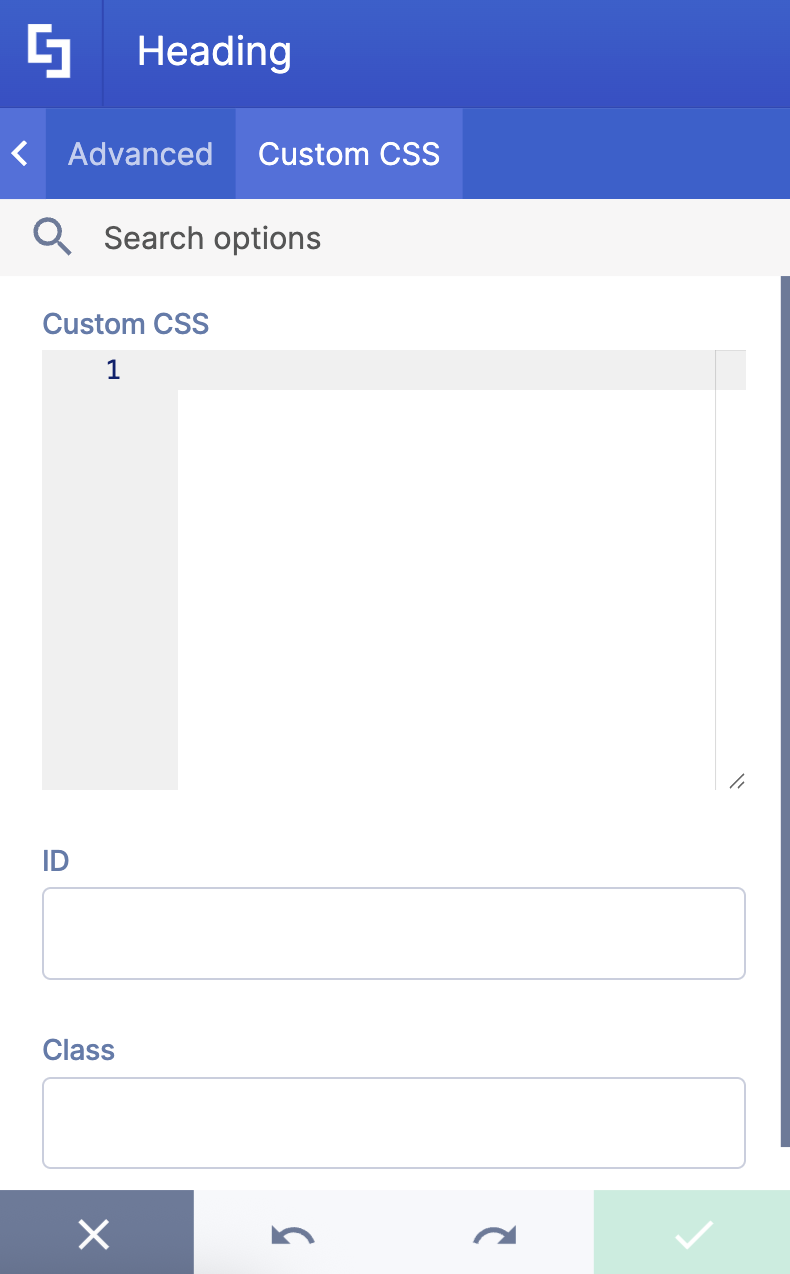This screenshot has height=1274, width=790.
Task: Click the back chevron to navigate back
Action: tap(19, 153)
